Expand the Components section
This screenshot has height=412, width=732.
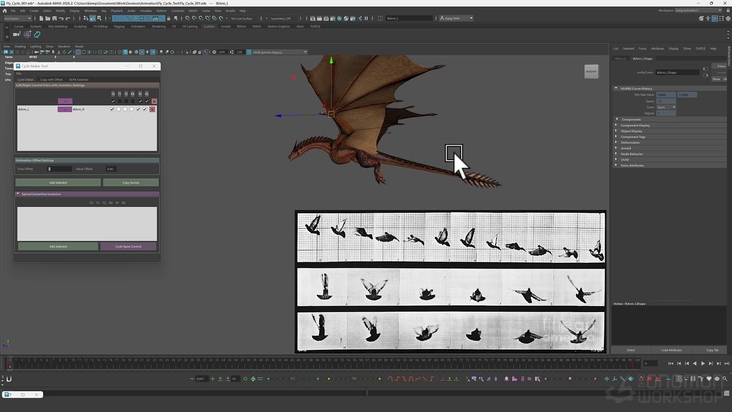(x=616, y=119)
